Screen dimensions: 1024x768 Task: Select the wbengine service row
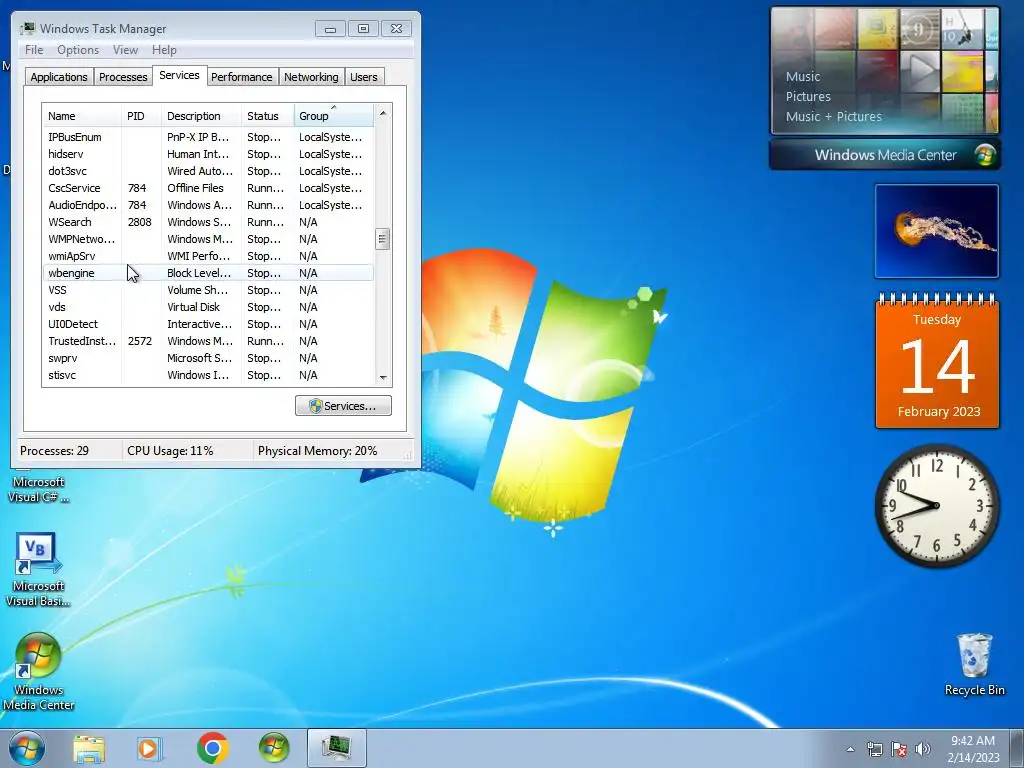(x=208, y=273)
